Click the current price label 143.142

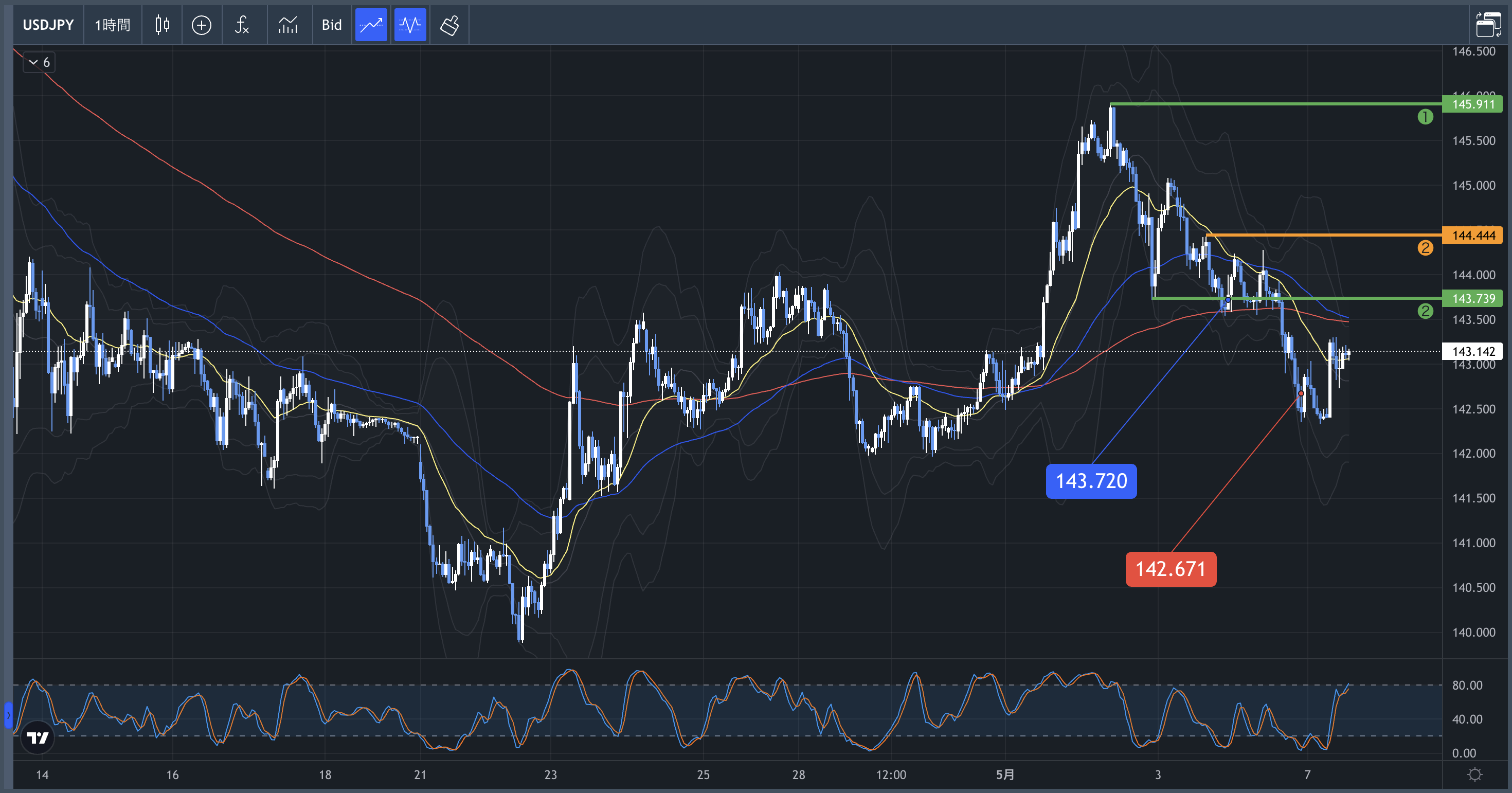point(1472,351)
